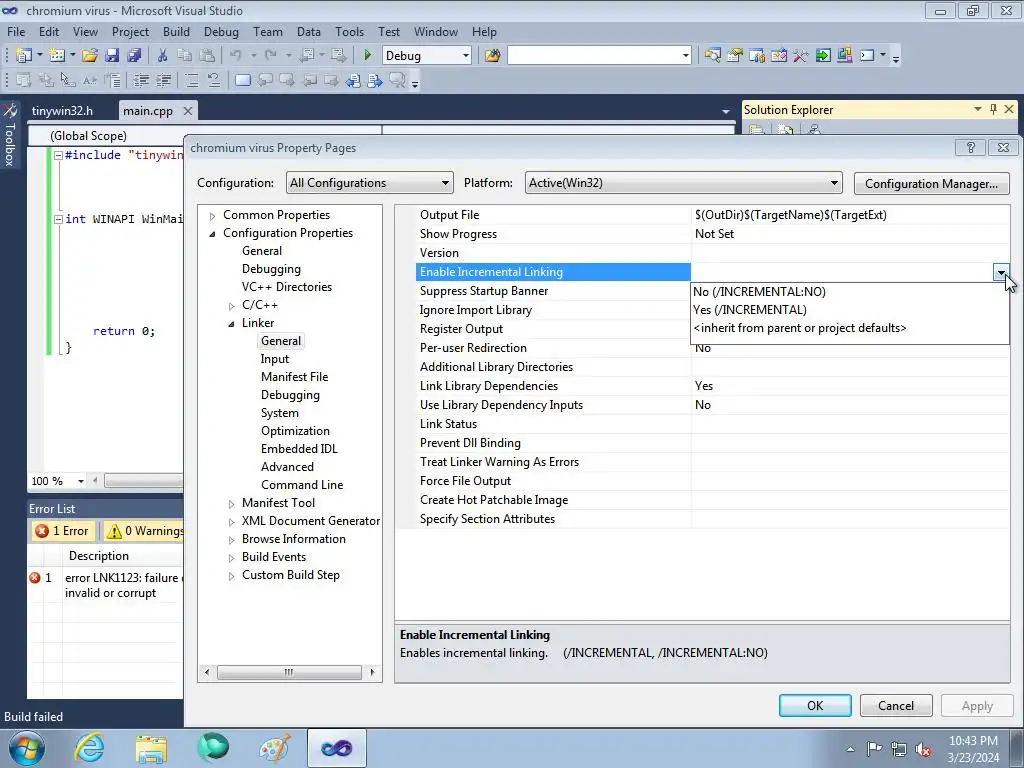Expand the Build Events node

231,558
